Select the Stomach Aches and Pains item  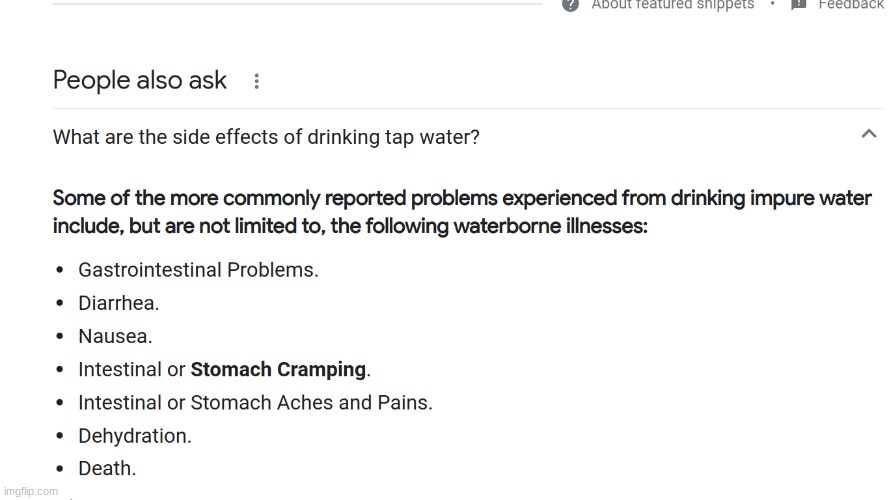(x=255, y=402)
